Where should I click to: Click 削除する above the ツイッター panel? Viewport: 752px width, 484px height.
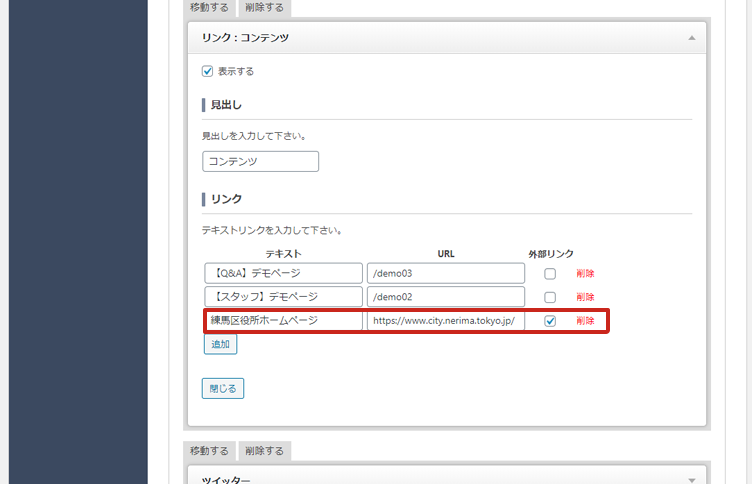pyautogui.click(x=264, y=451)
